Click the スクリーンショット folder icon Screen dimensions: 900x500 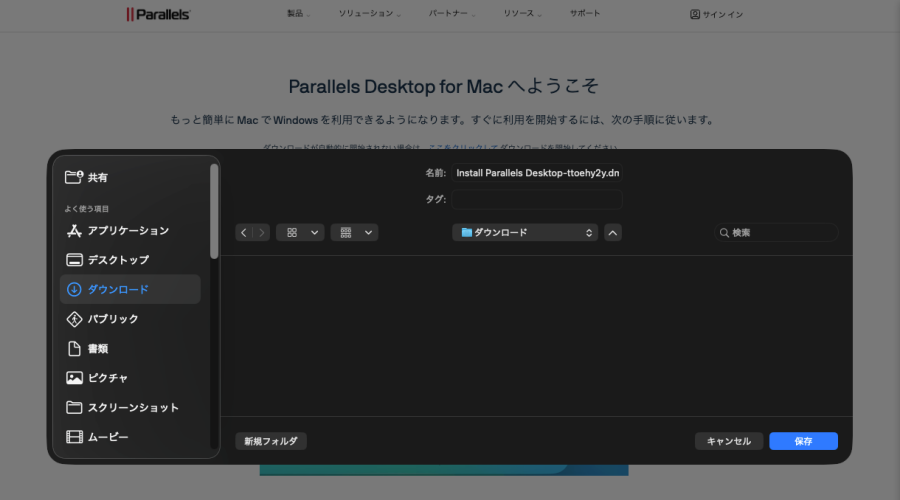tap(74, 408)
